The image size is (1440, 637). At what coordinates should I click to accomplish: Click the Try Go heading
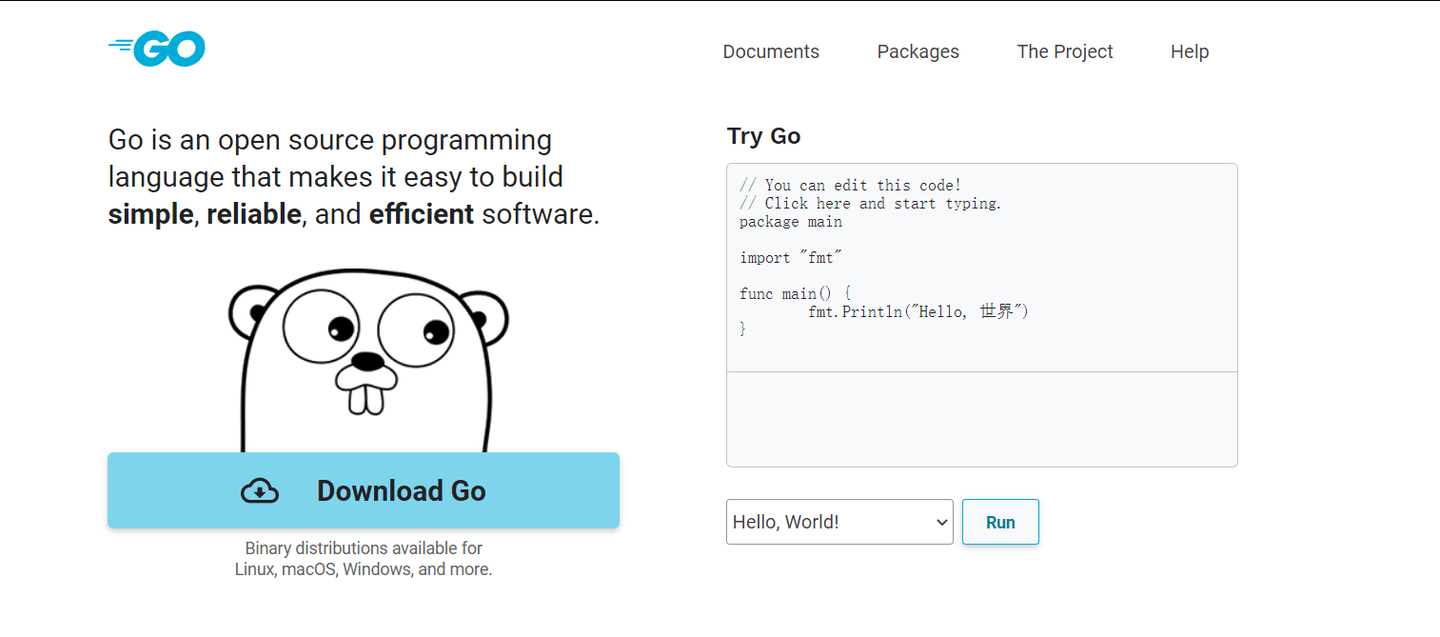point(763,136)
